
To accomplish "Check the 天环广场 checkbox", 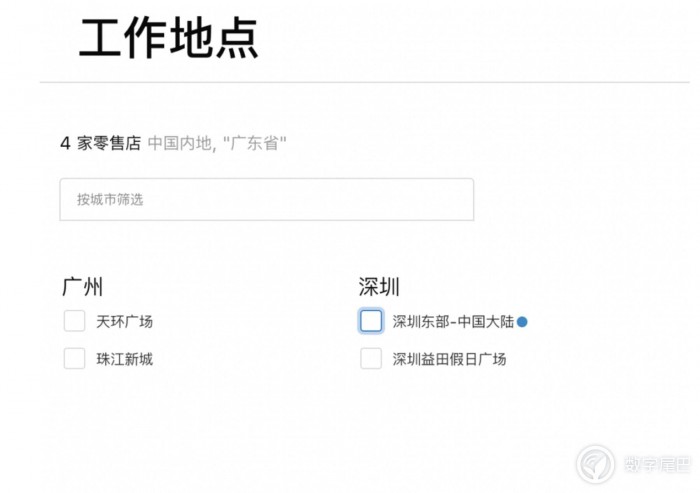I will [x=74, y=321].
